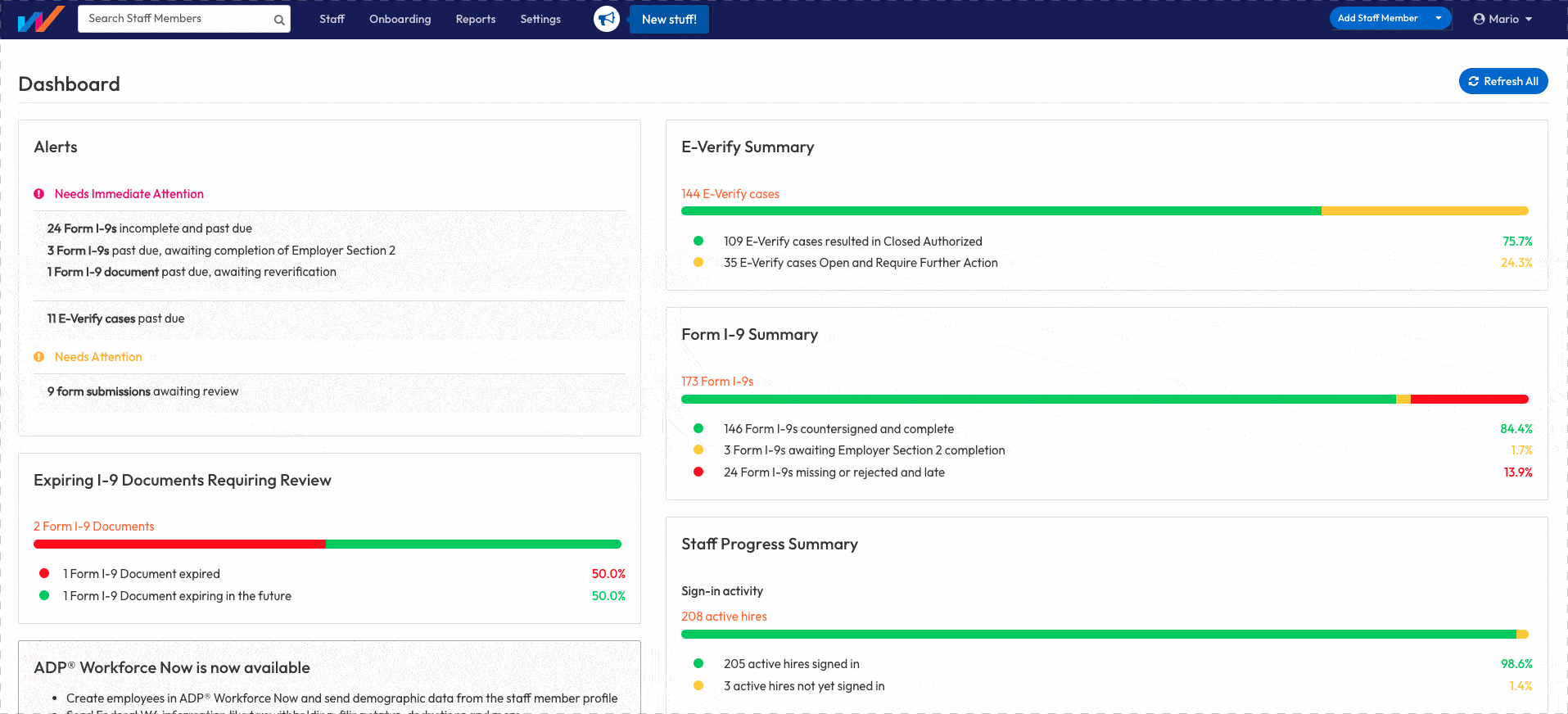The width and height of the screenshot is (1568, 714).
Task: Click the megaphone announcements icon
Action: [x=607, y=19]
